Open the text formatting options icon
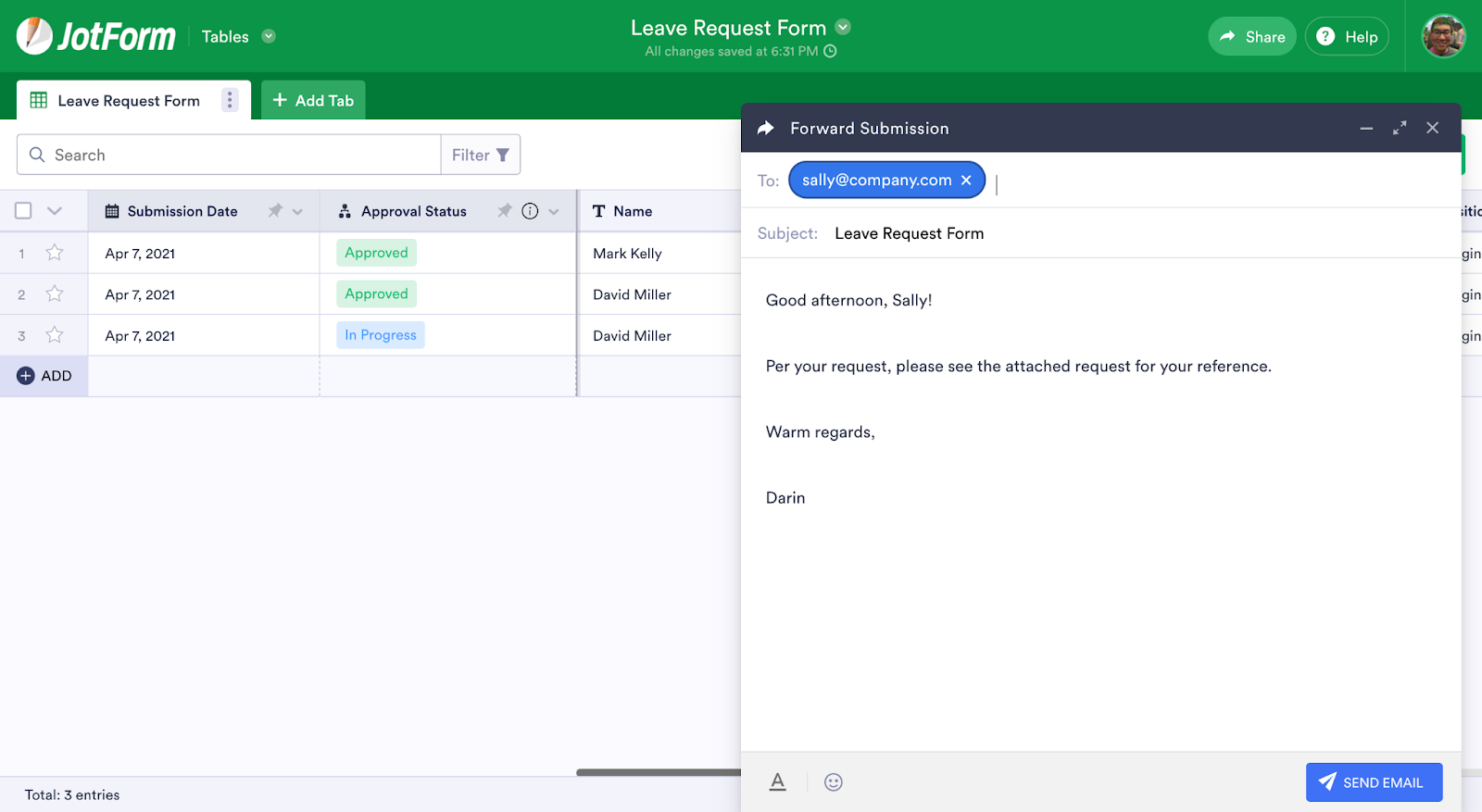Screen dimensions: 1482x812 (x=778, y=782)
